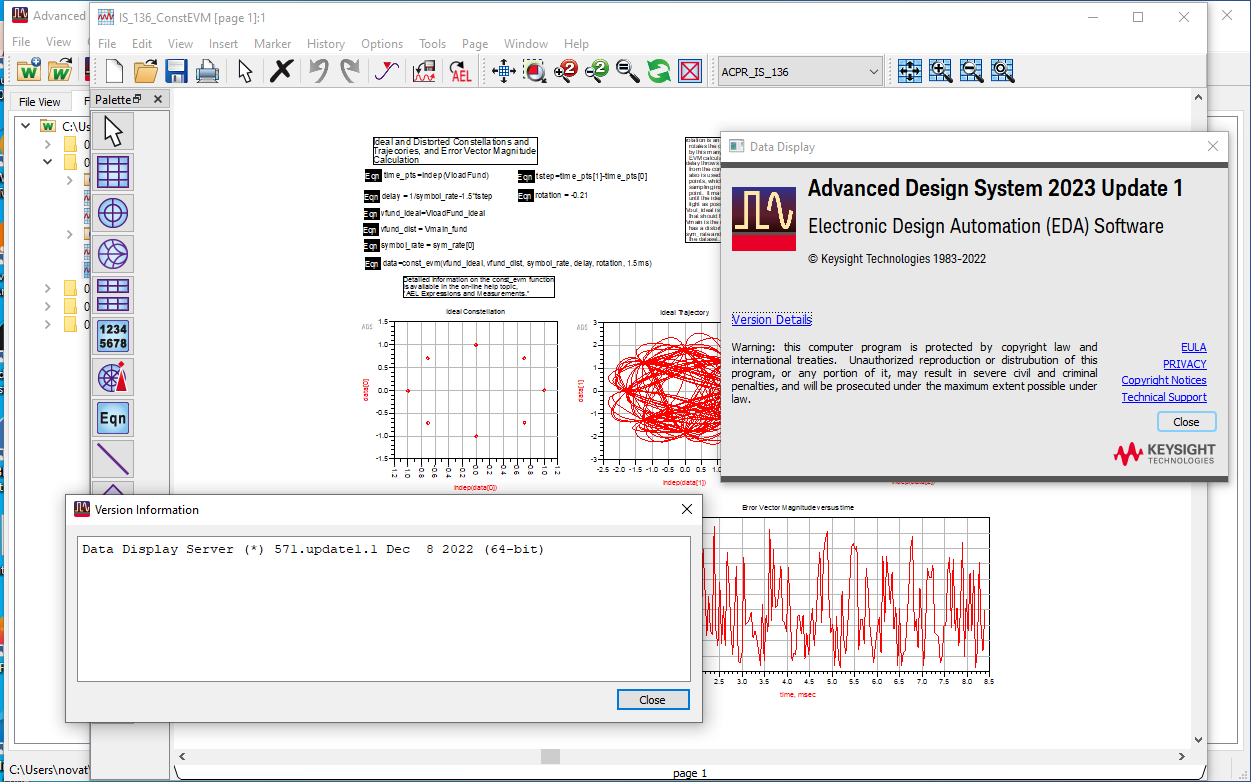This screenshot has width=1251, height=782.
Task: Click the Version Details link
Action: pyautogui.click(x=771, y=319)
